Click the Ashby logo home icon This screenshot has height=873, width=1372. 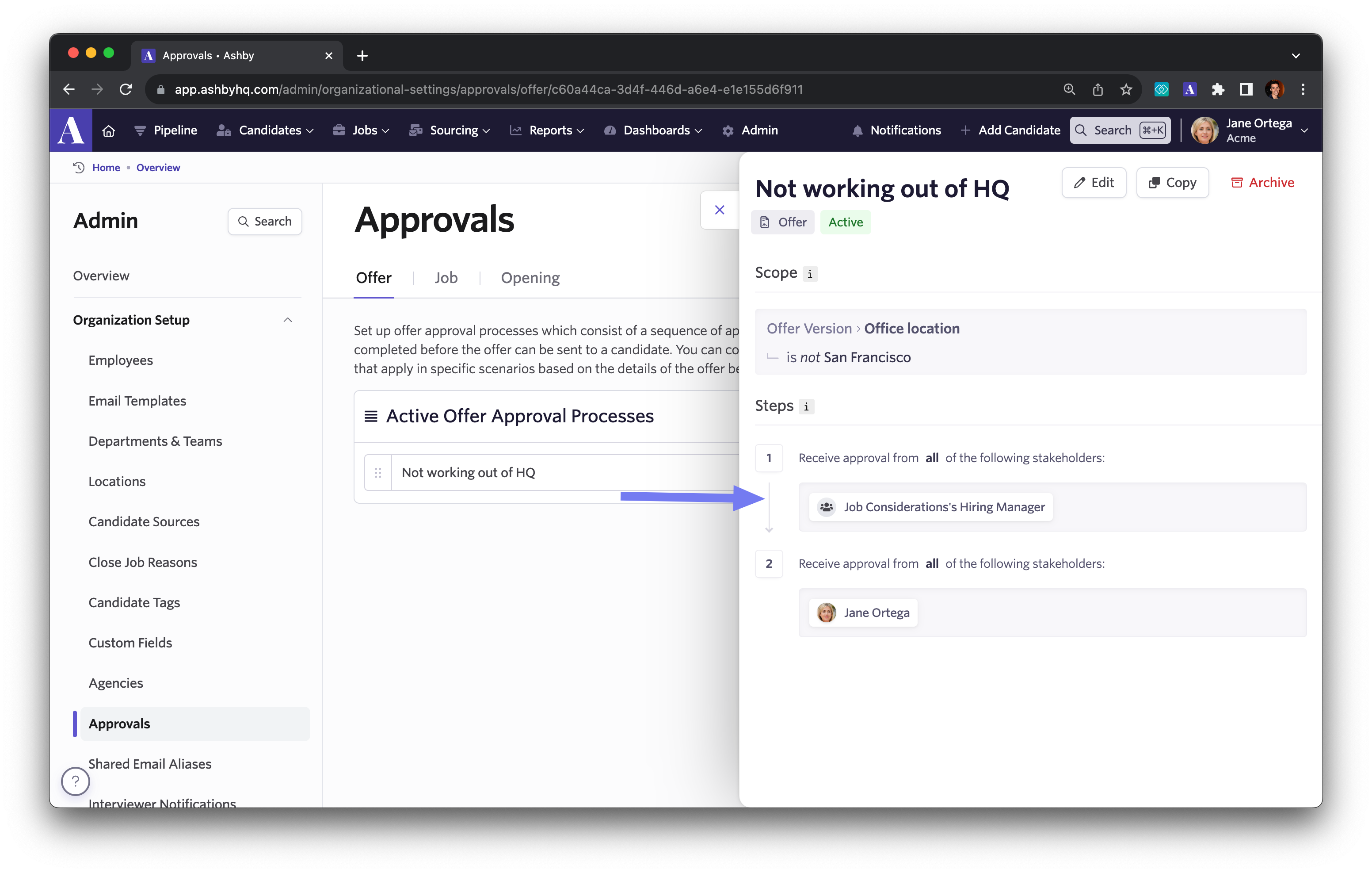71,130
